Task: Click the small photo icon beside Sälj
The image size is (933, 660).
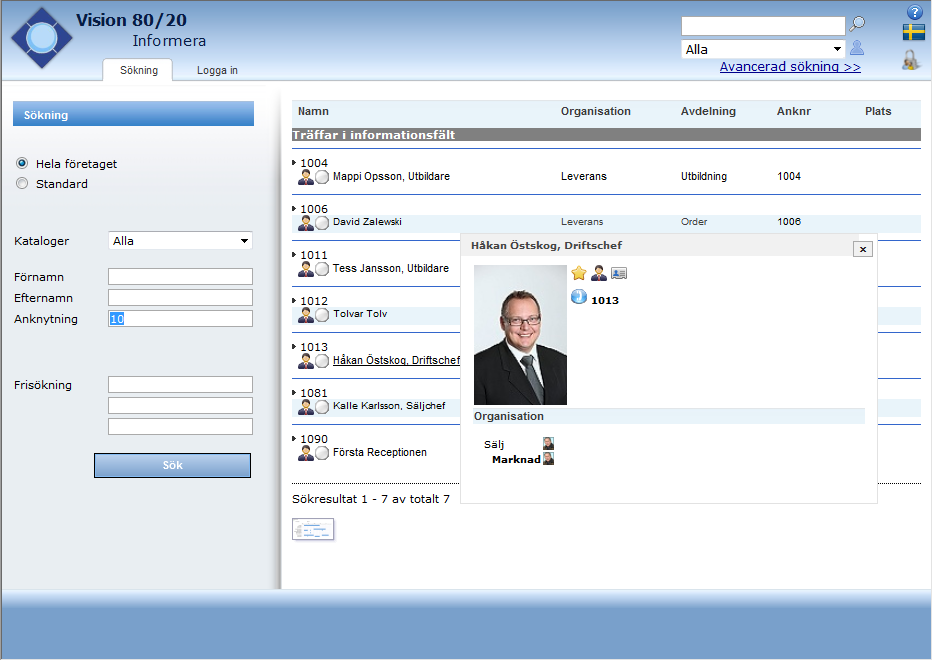Action: (548, 443)
